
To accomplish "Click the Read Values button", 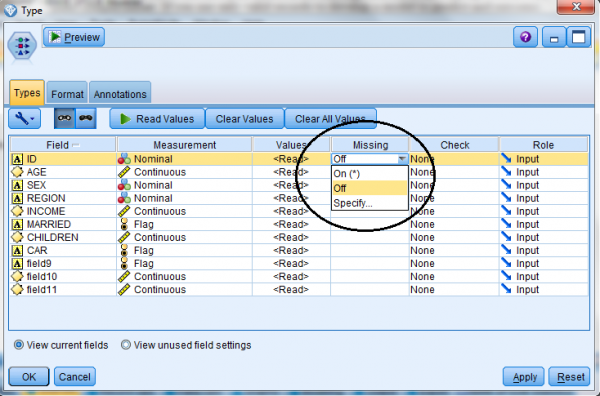I will coord(157,119).
